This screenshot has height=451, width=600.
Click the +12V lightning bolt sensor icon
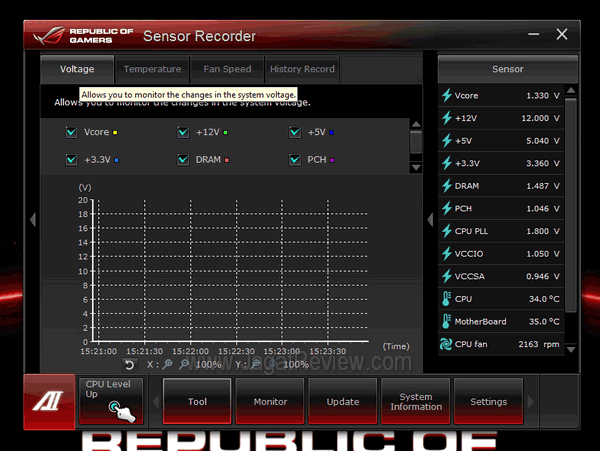coord(447,118)
